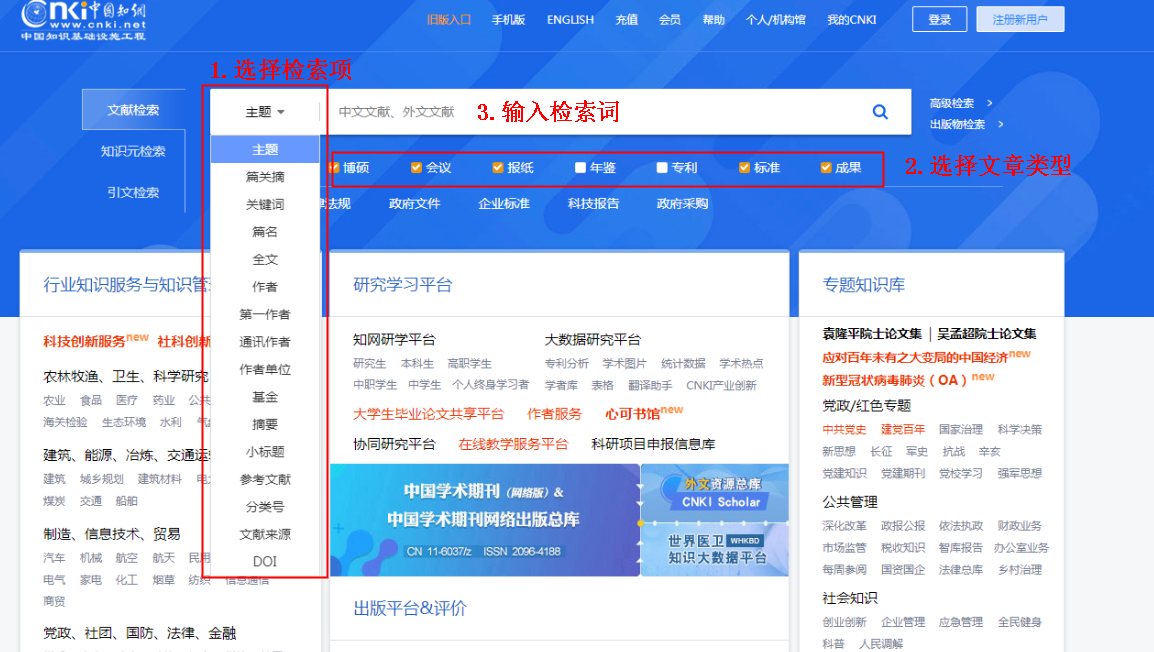This screenshot has width=1154, height=652.
Task: Open 中国学术期刊 banner
Action: coord(485,520)
